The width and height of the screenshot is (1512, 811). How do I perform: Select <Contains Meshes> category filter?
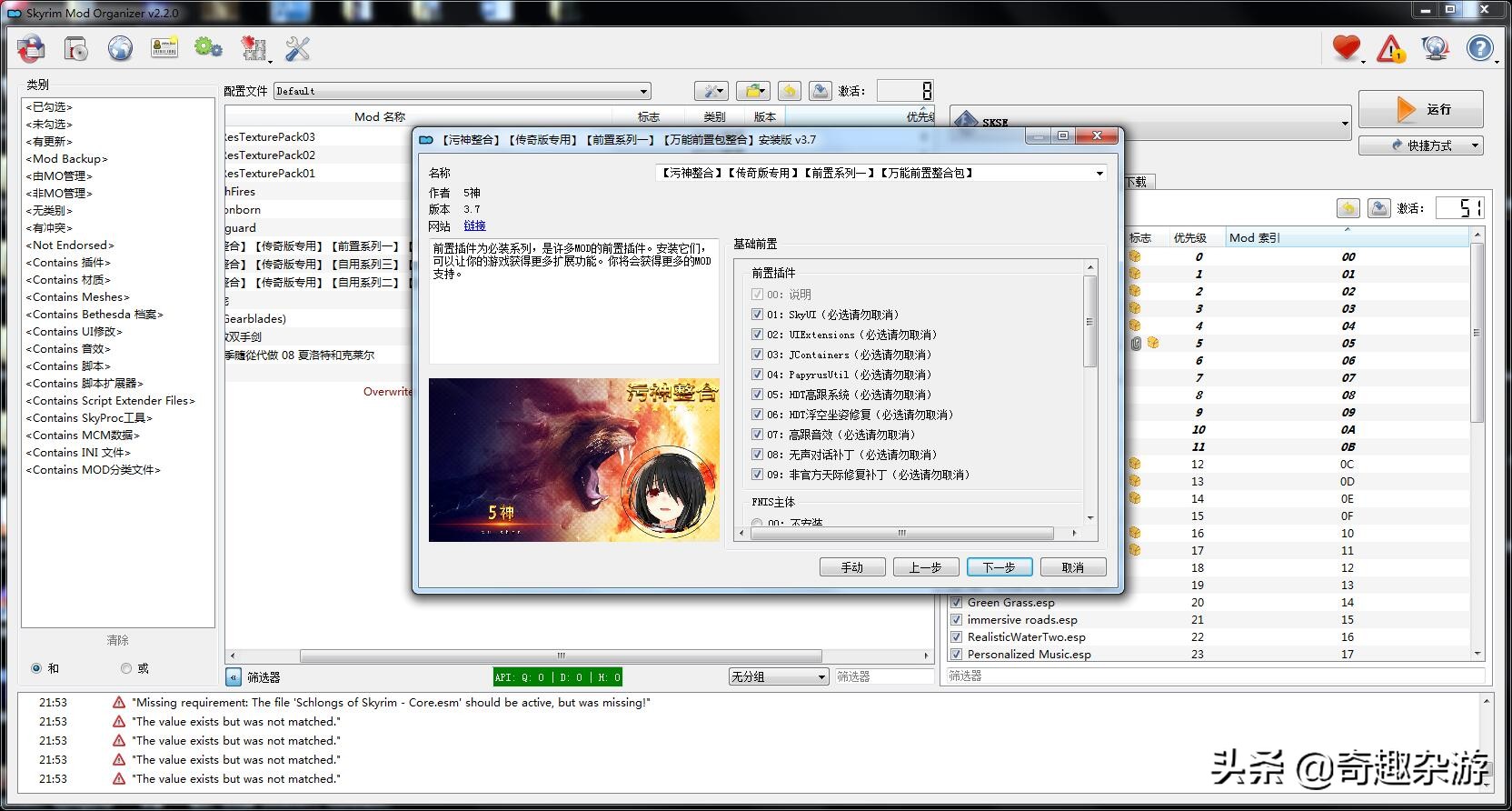[x=77, y=297]
